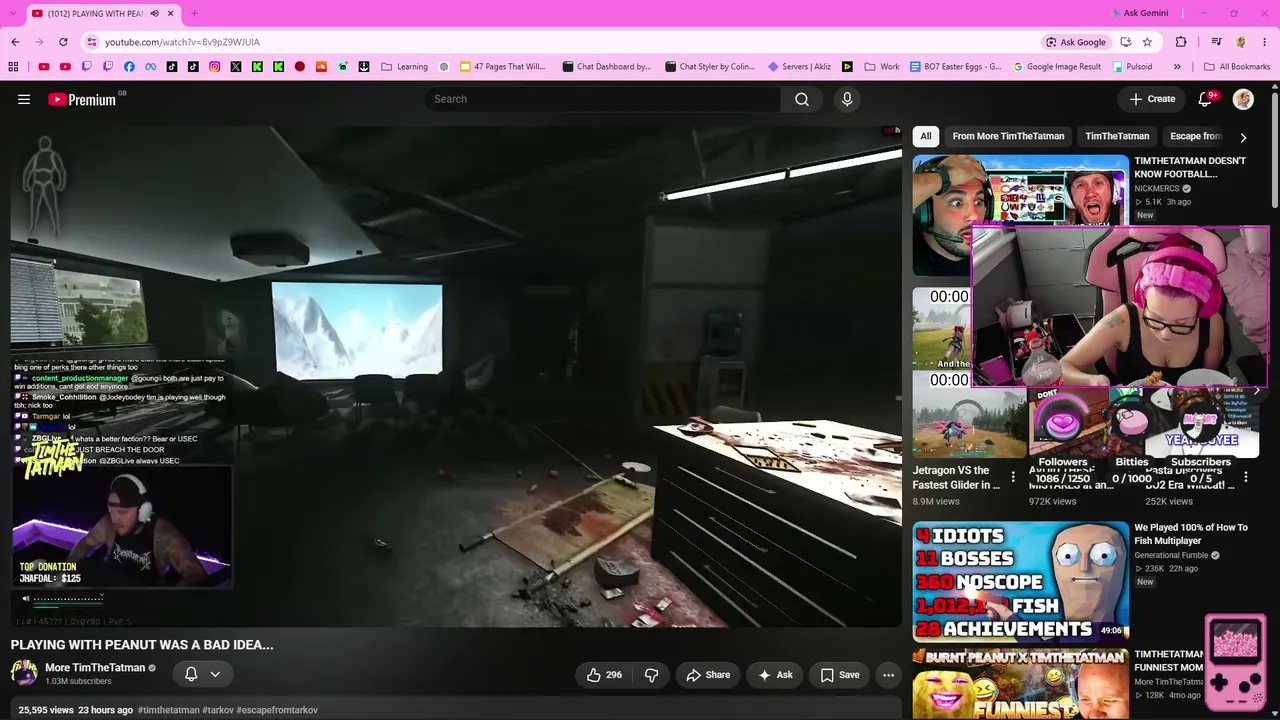Select the TimTheTatman filter chip

coord(1117,136)
